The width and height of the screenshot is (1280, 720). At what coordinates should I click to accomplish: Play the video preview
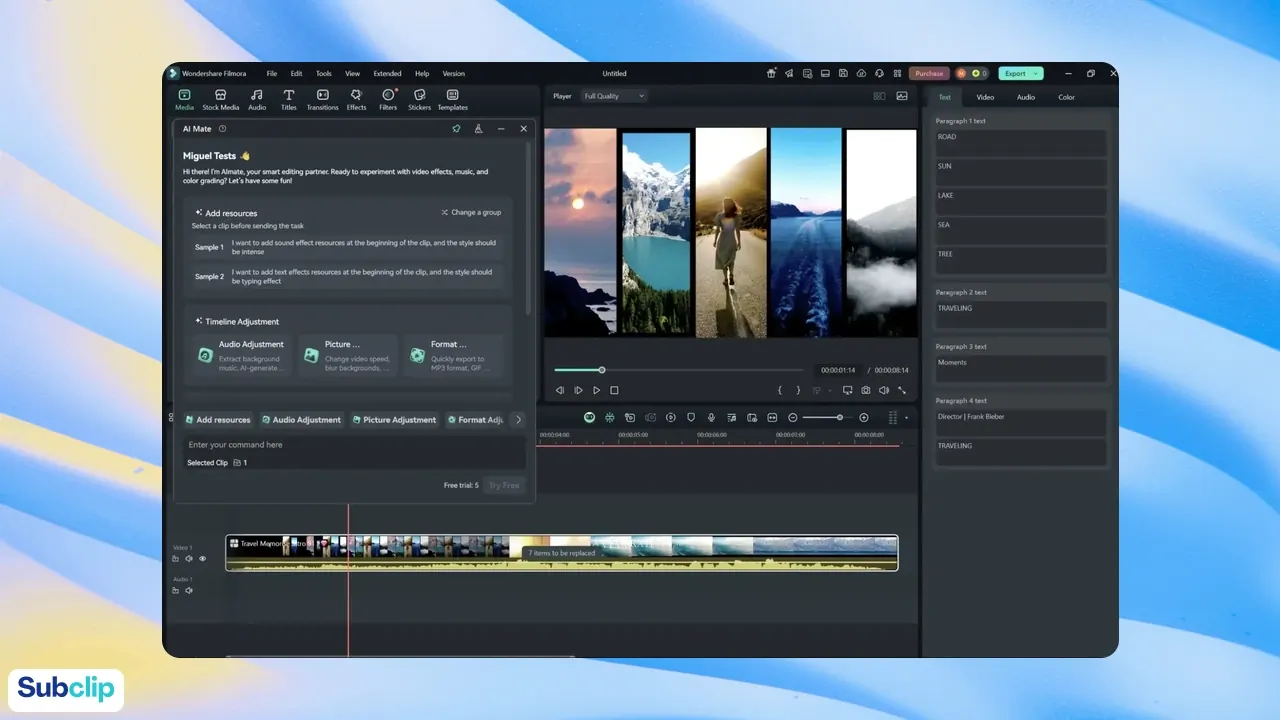[597, 390]
